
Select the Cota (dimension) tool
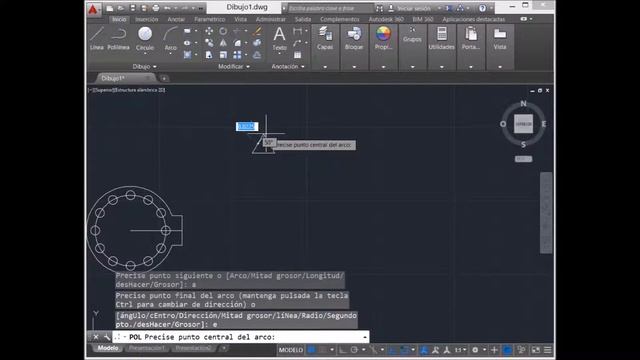pos(298,31)
